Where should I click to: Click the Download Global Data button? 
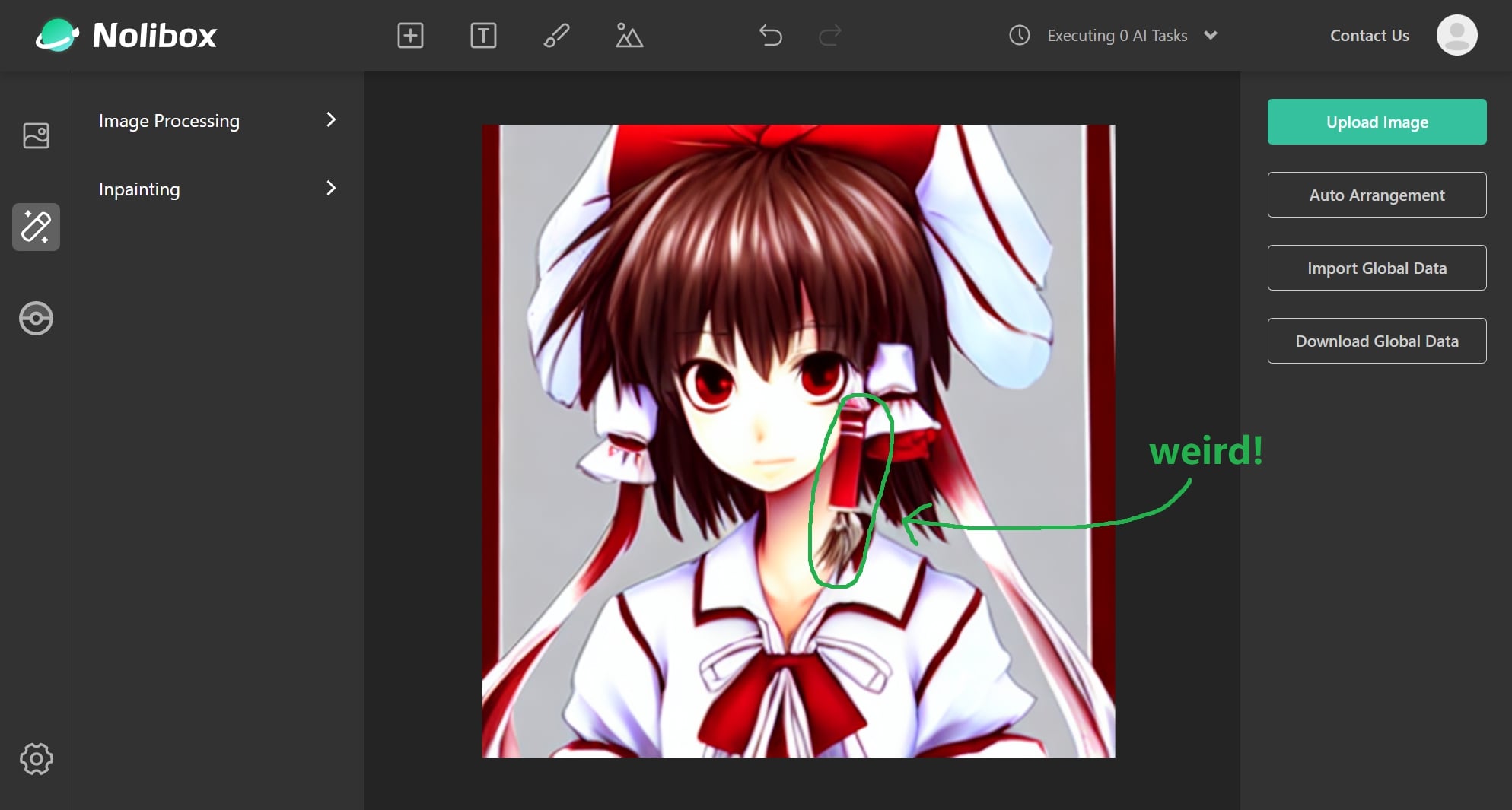1377,341
